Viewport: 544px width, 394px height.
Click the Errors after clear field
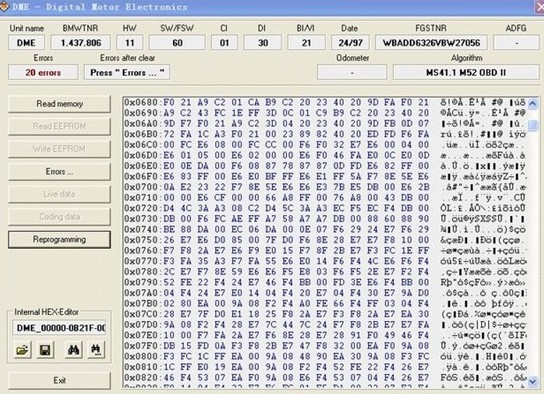[127, 73]
